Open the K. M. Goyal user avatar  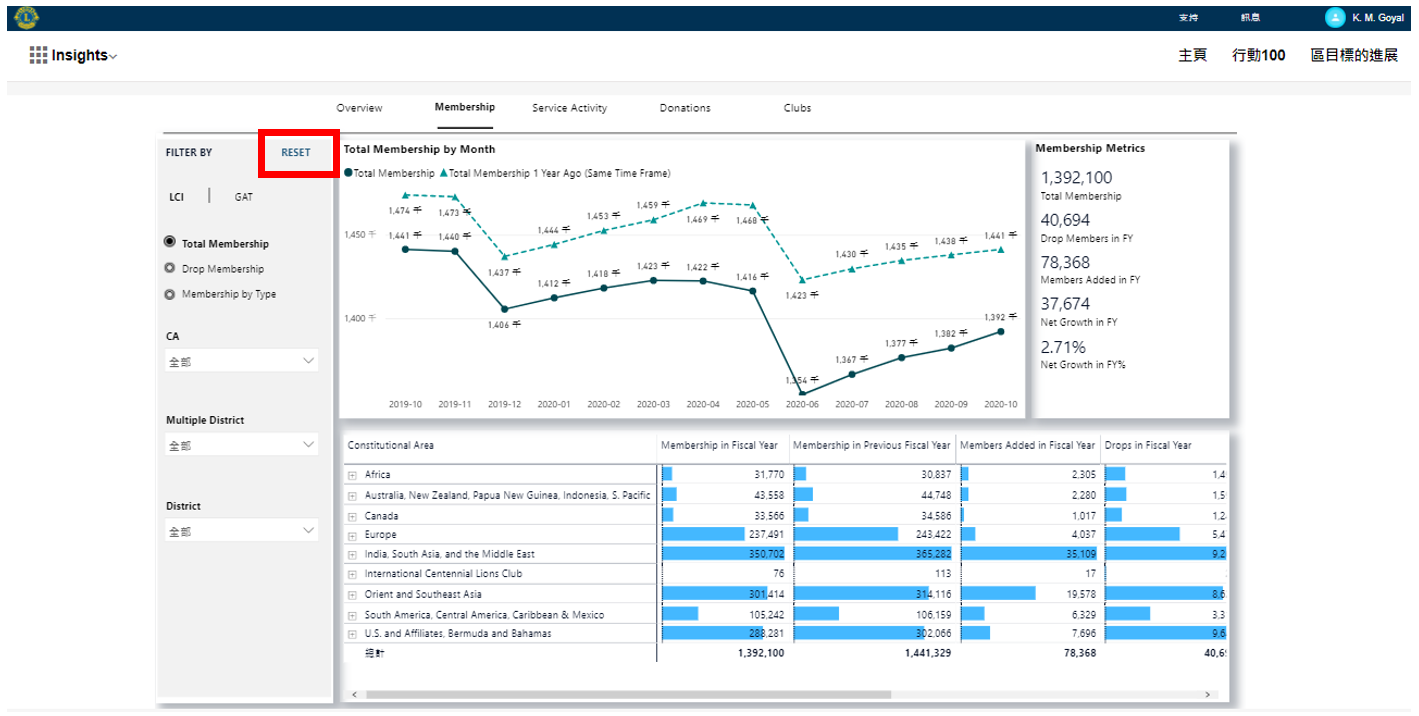(1334, 17)
